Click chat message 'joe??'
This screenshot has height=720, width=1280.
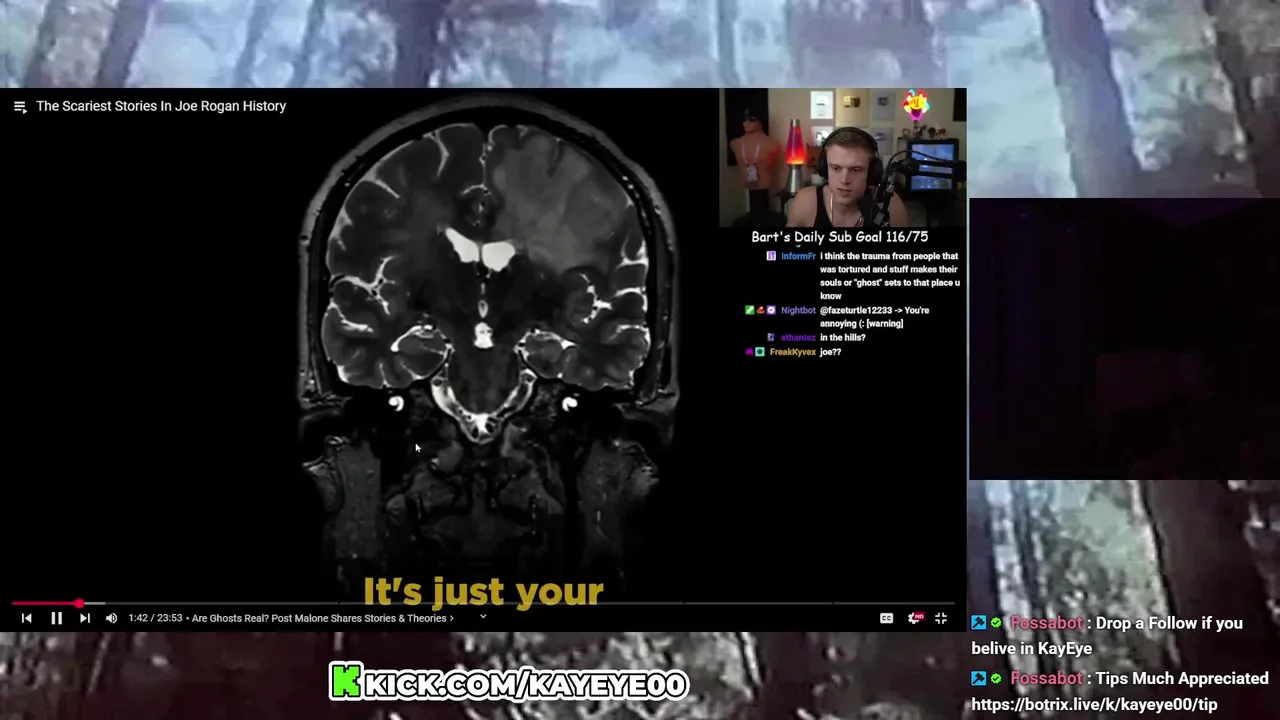point(830,352)
